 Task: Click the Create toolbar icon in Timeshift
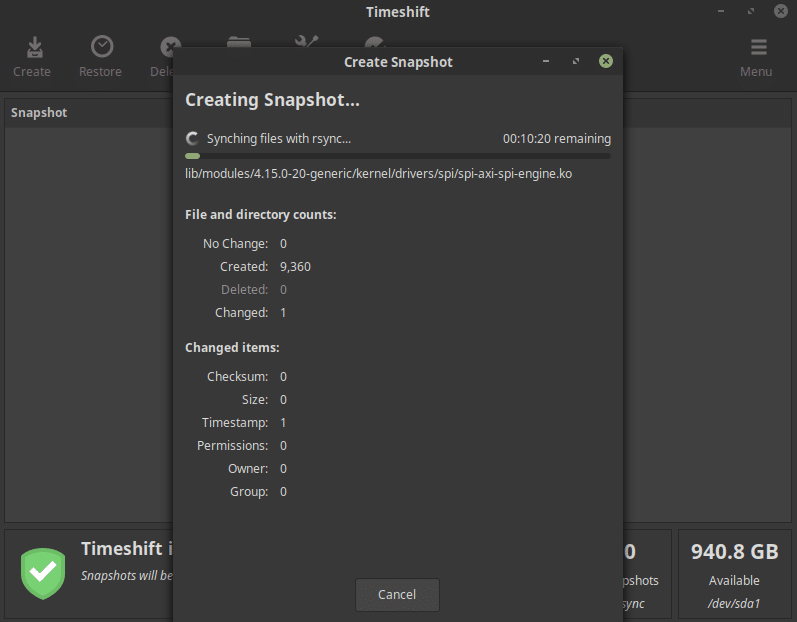click(x=35, y=47)
